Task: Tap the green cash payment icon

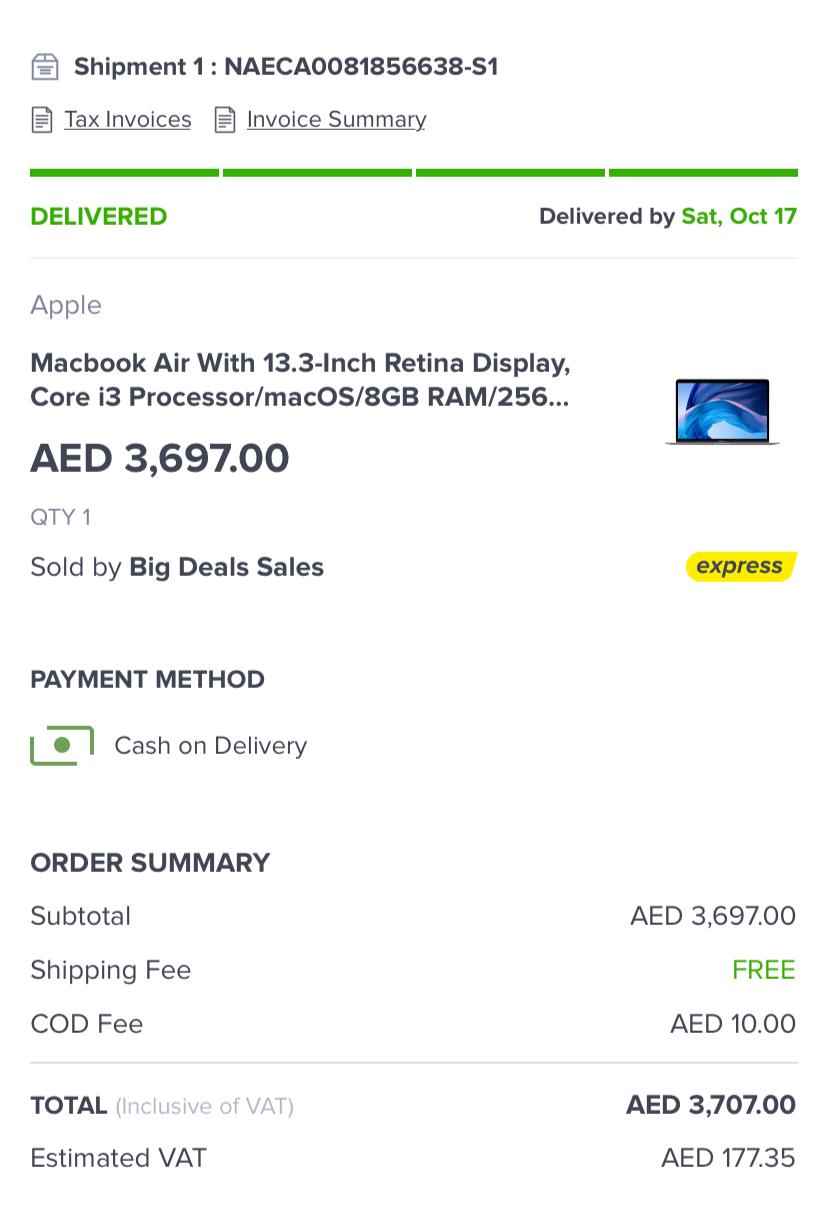Action: coord(62,745)
